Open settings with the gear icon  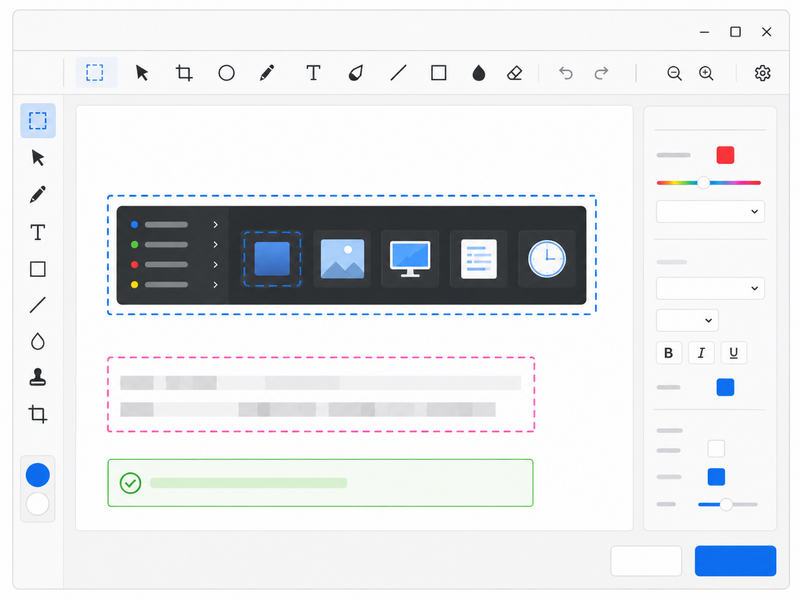pos(762,73)
